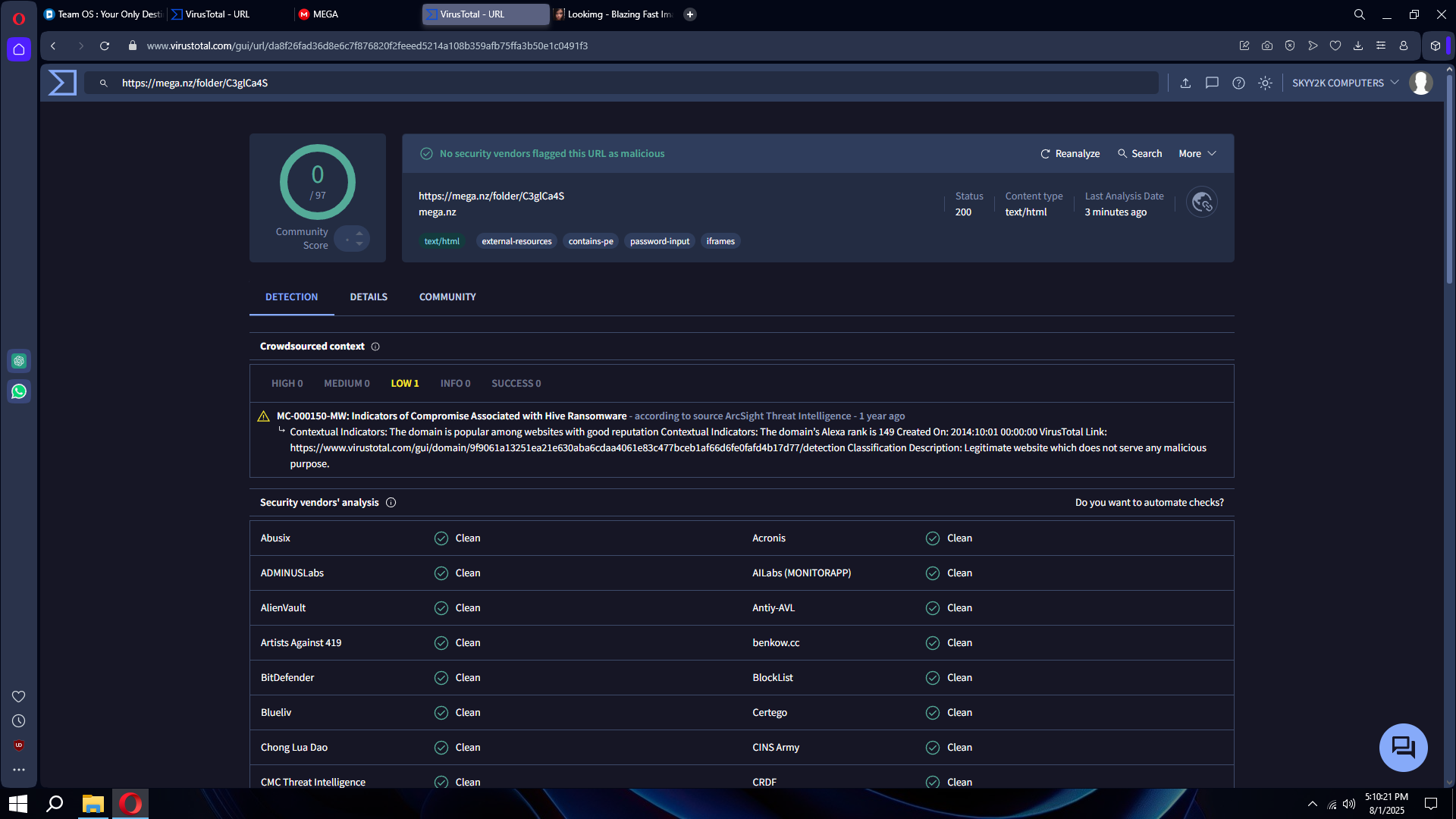
Task: Open Easy setup icon in browser toolbar
Action: click(1381, 46)
